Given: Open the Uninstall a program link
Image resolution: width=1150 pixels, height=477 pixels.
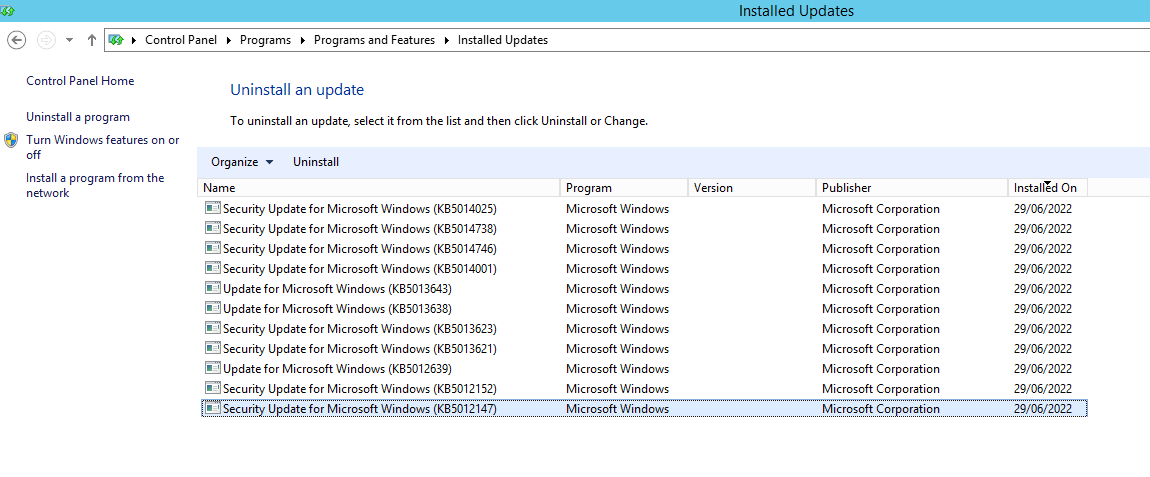Looking at the screenshot, I should click(78, 117).
